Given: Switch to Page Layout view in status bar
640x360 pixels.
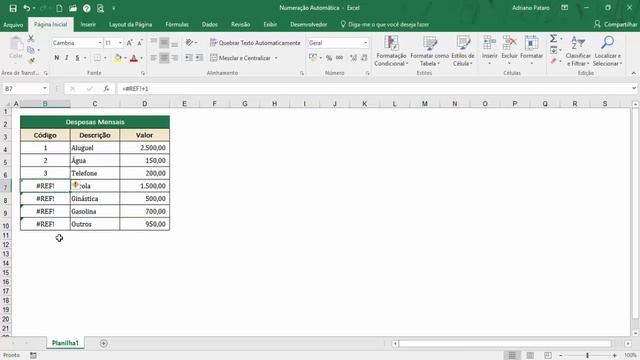Looking at the screenshot, I should pyautogui.click(x=530, y=356).
